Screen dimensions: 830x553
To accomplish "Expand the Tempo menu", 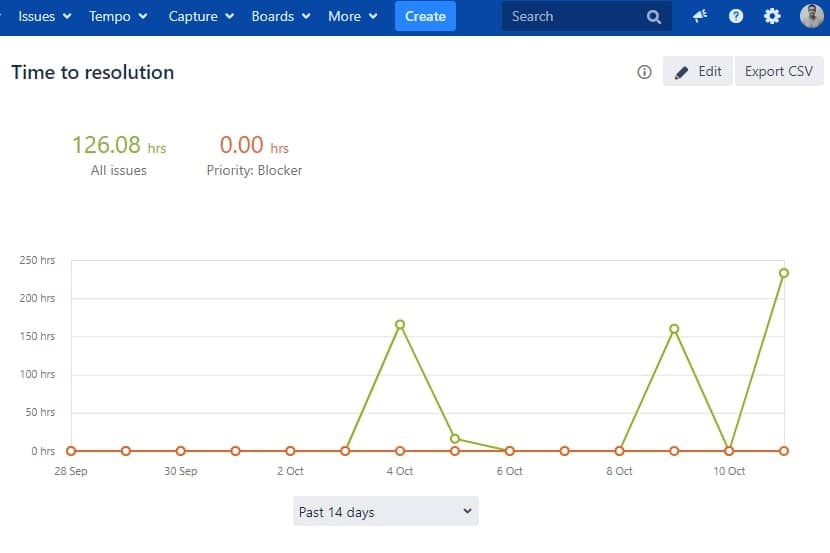I will tap(118, 16).
